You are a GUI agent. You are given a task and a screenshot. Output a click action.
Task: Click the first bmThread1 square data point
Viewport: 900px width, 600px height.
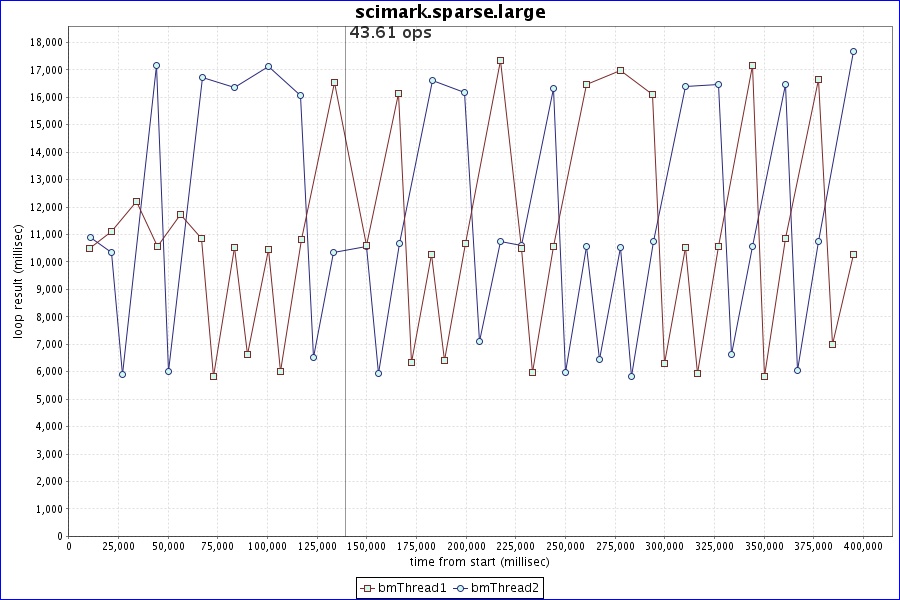click(89, 248)
